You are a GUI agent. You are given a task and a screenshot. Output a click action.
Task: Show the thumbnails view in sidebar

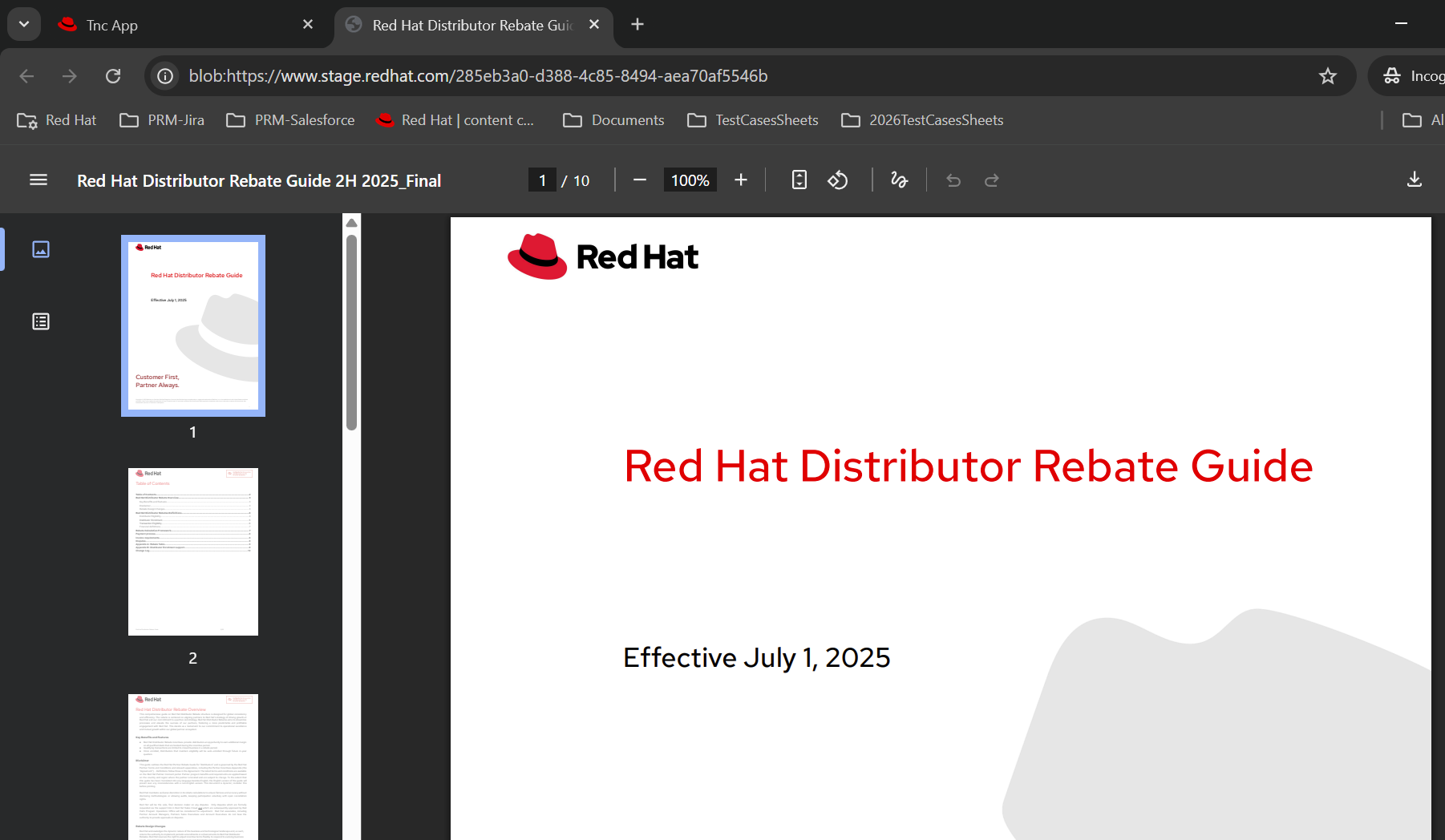41,249
